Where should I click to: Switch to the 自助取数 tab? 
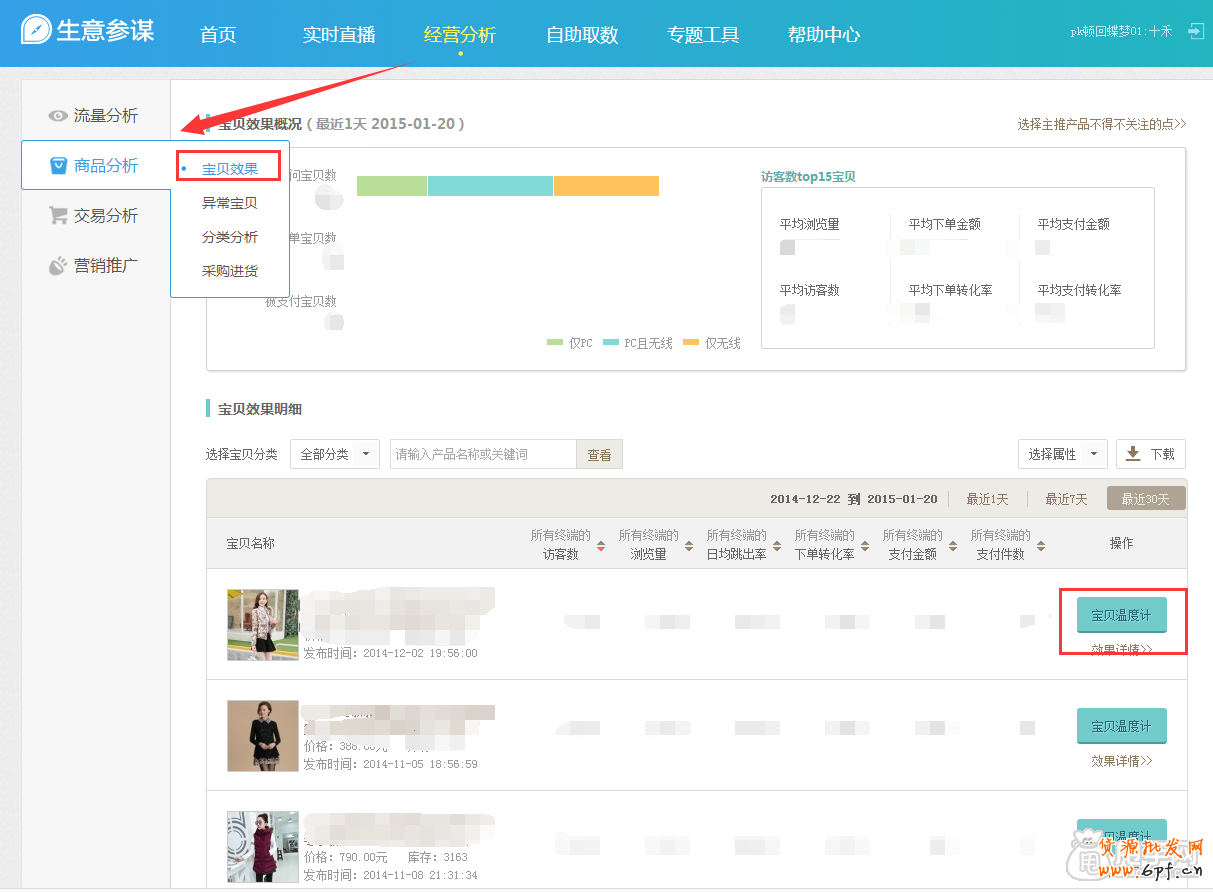[x=582, y=33]
